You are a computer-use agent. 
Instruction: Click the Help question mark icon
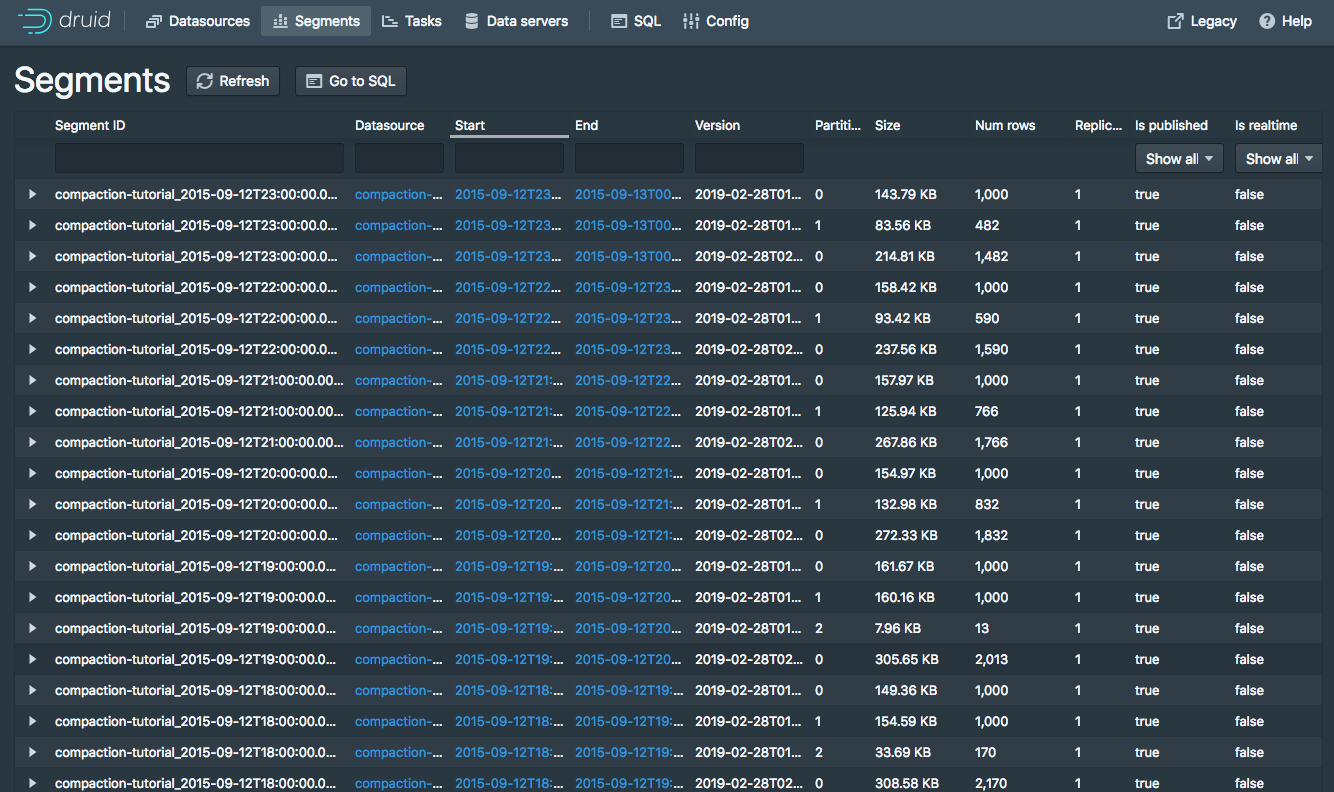tap(1267, 21)
